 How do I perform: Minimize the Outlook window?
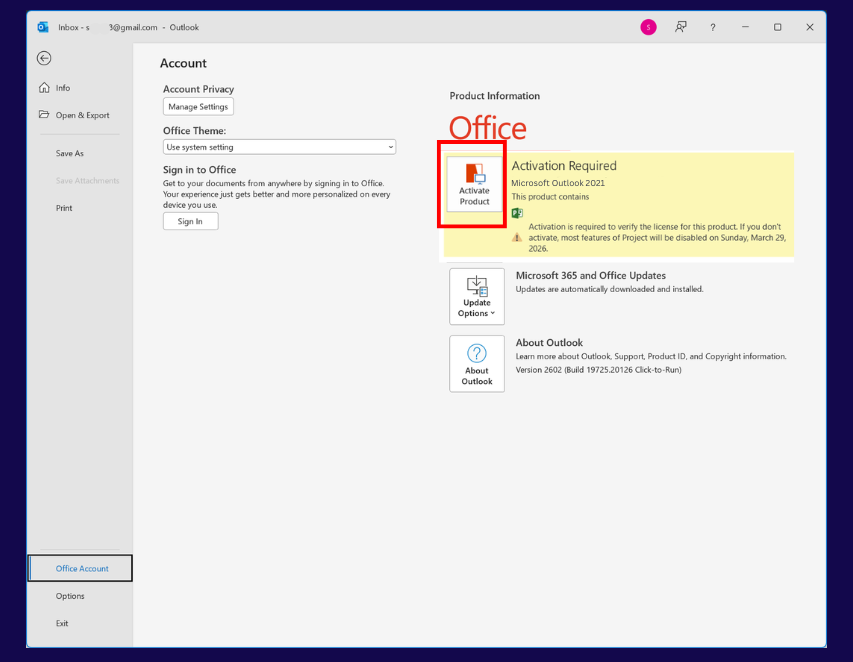(x=745, y=27)
